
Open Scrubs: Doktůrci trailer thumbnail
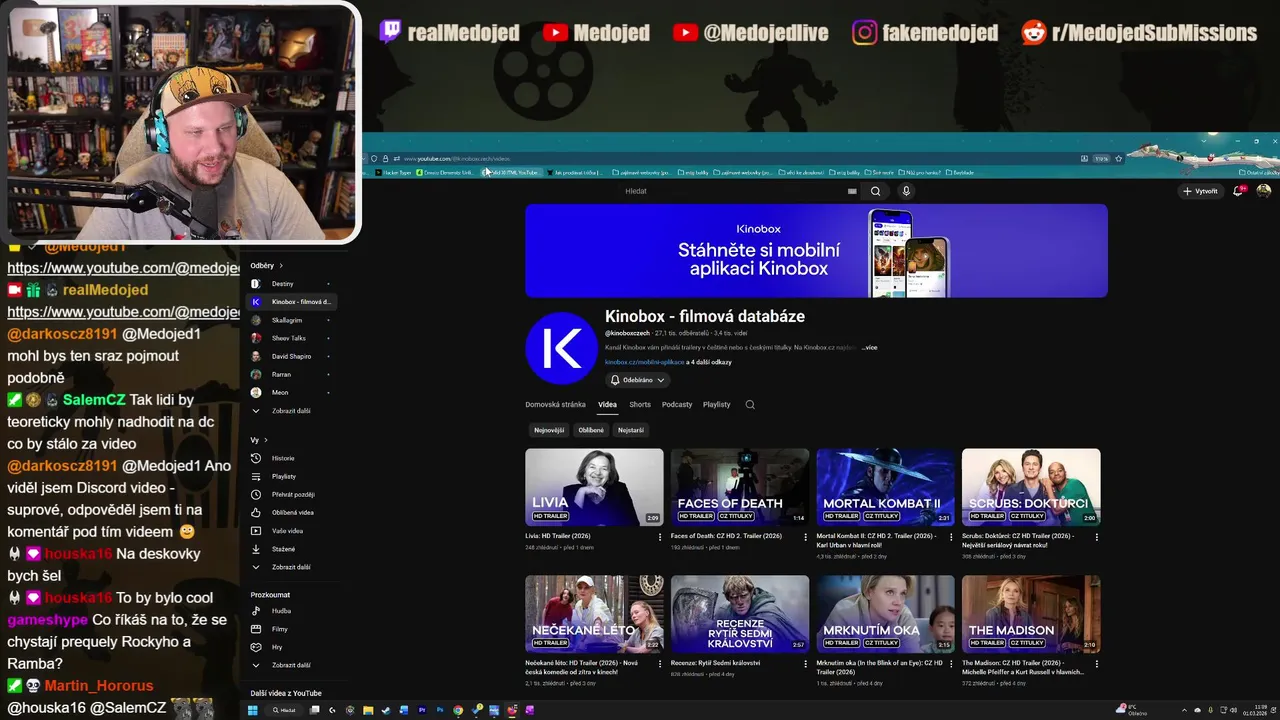[1031, 487]
